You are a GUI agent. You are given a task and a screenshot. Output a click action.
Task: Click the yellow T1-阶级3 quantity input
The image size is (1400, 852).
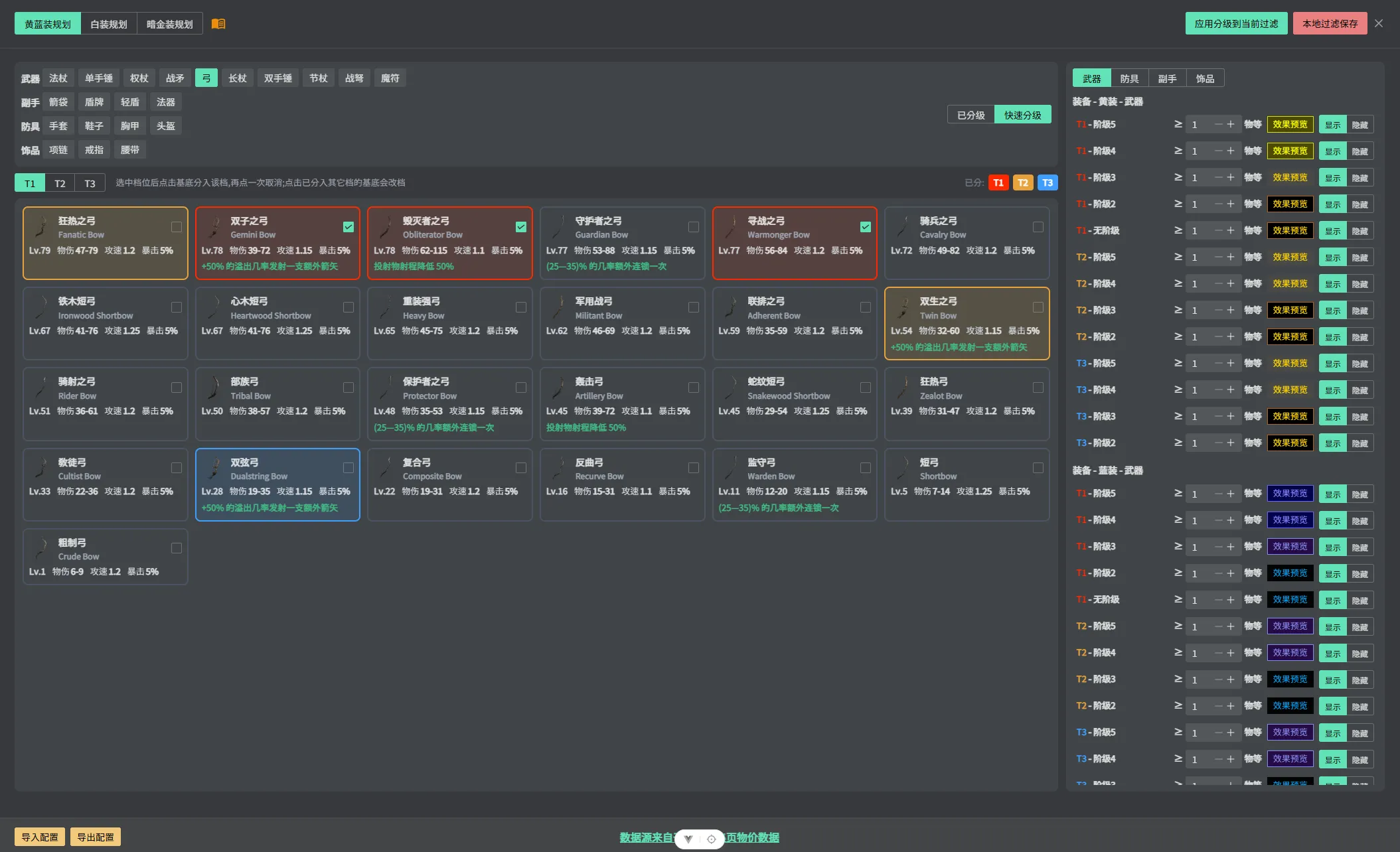click(x=1200, y=177)
